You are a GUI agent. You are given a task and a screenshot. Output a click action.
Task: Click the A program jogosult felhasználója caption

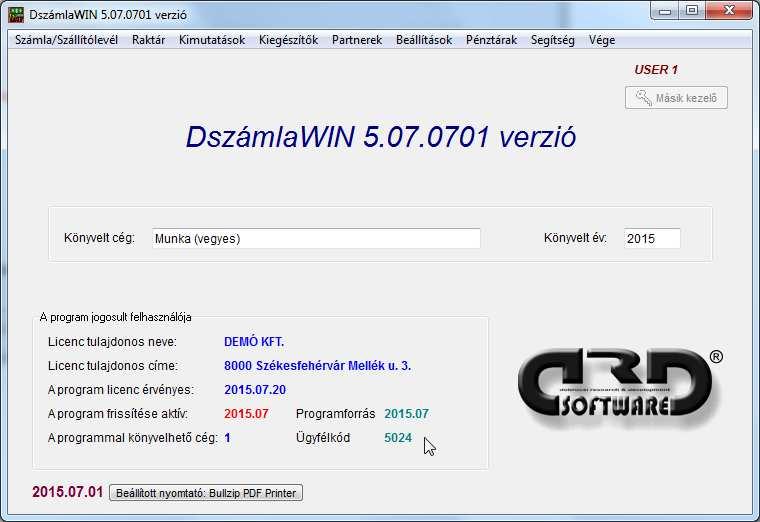pos(115,317)
